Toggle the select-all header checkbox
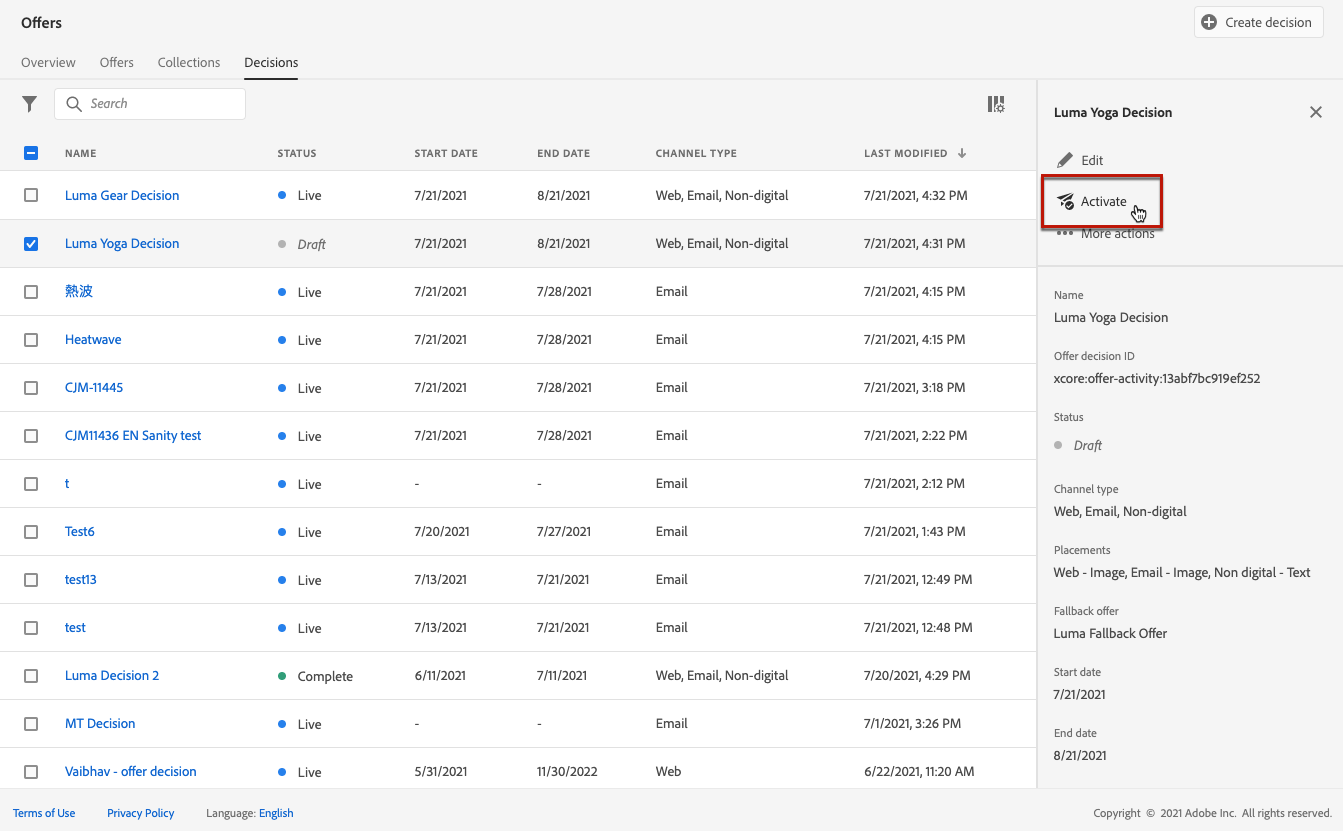 point(31,153)
